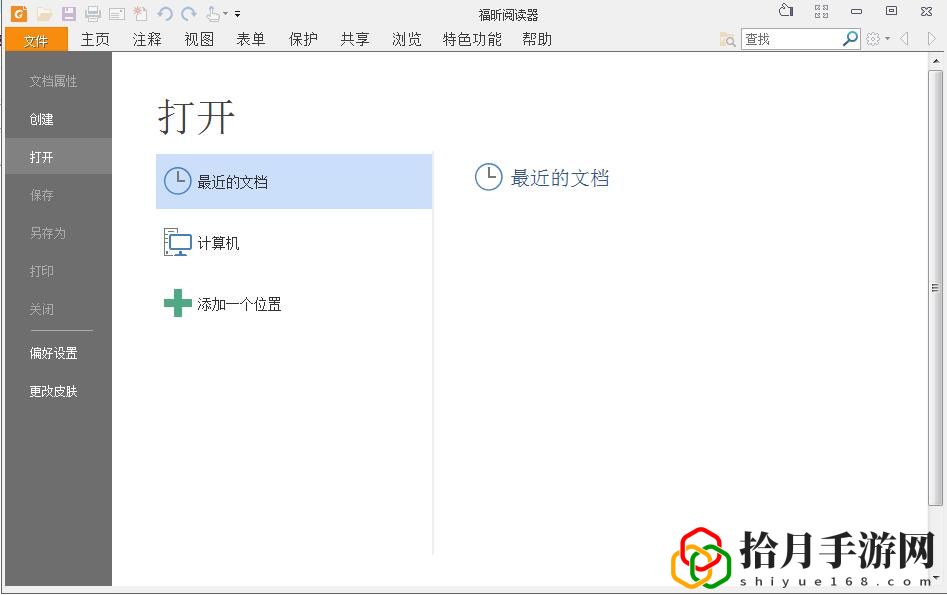Viewport: 947px width, 595px height.
Task: Click the redo arrow icon
Action: tap(189, 13)
